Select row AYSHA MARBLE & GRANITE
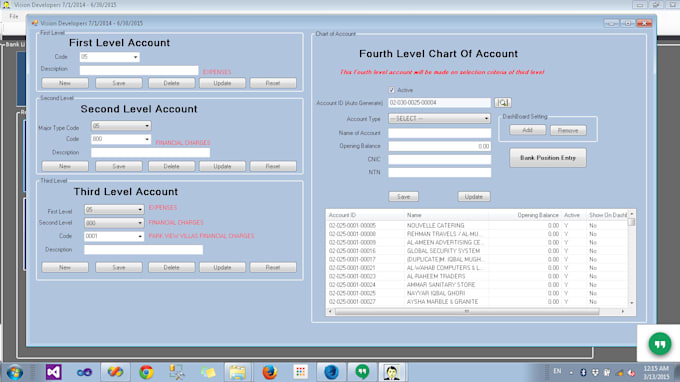The width and height of the screenshot is (680, 382). [x=477, y=302]
